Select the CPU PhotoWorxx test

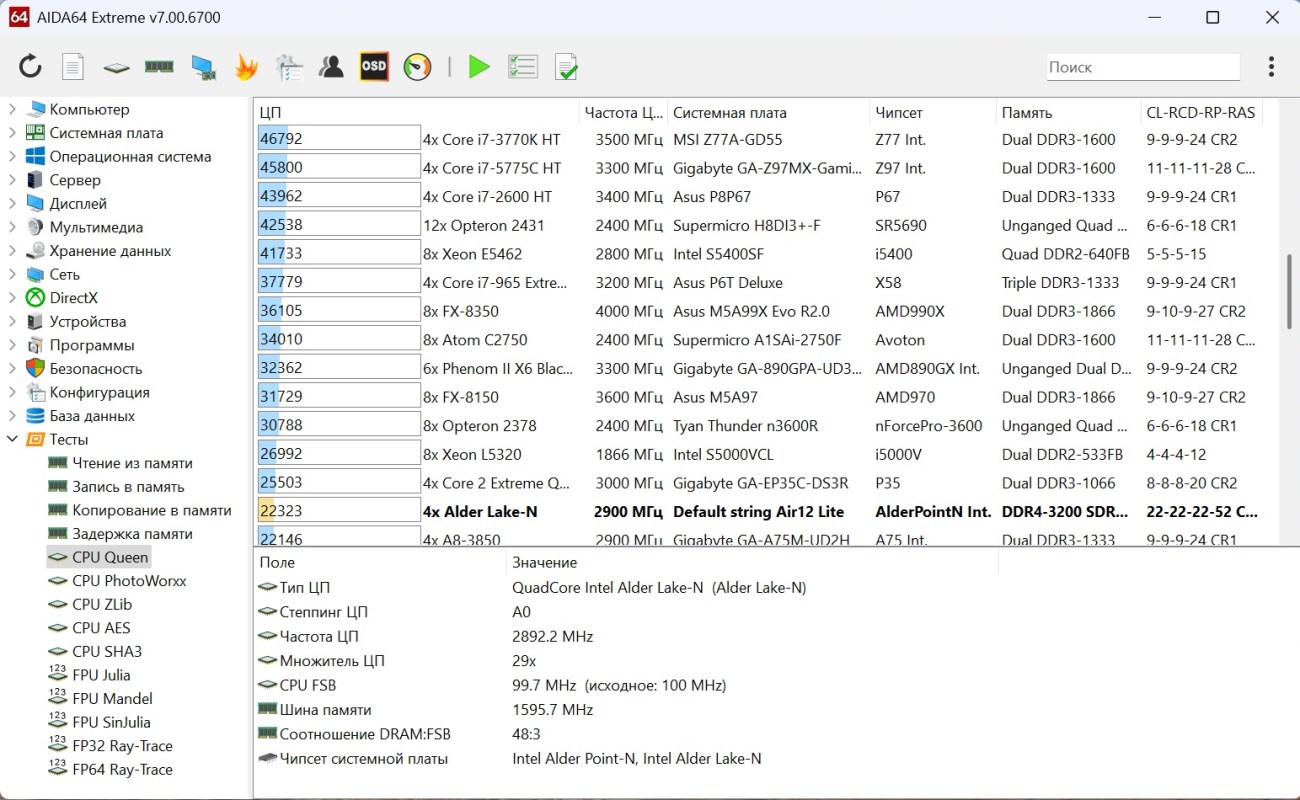129,581
